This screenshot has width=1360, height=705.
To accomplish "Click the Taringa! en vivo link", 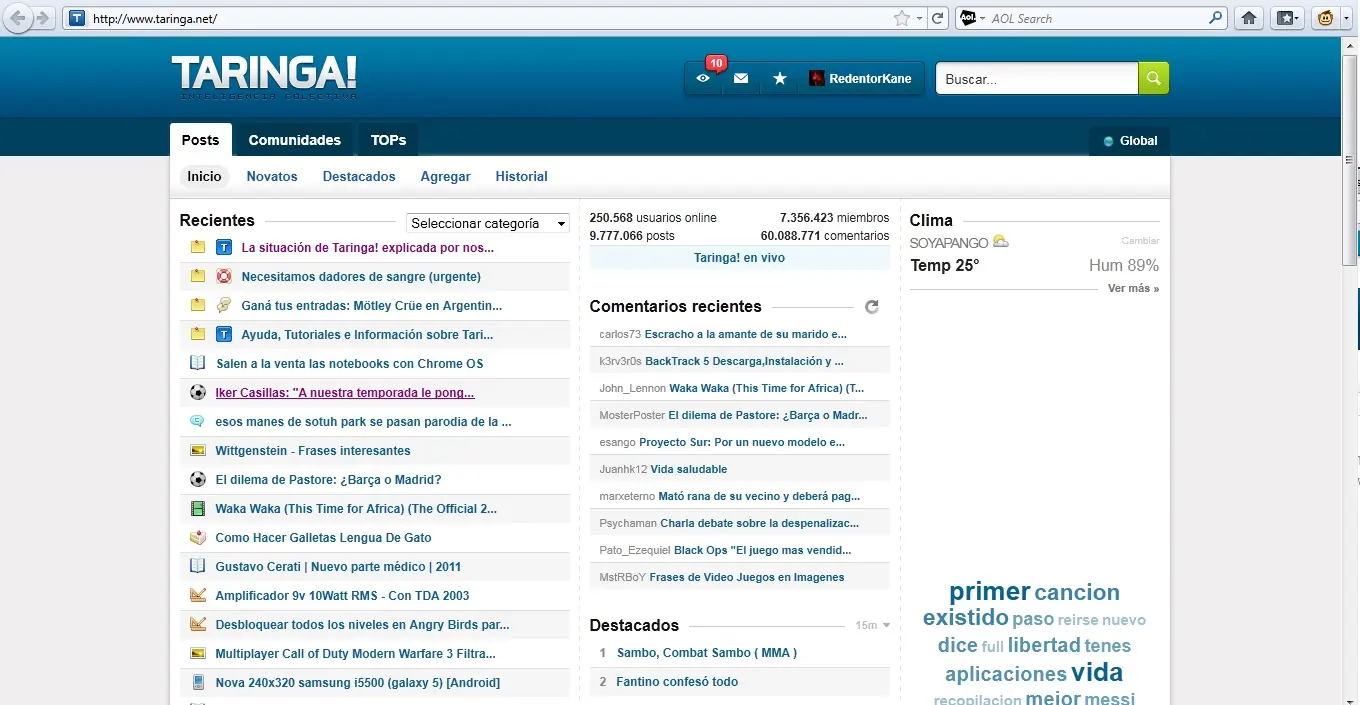I will 740,258.
